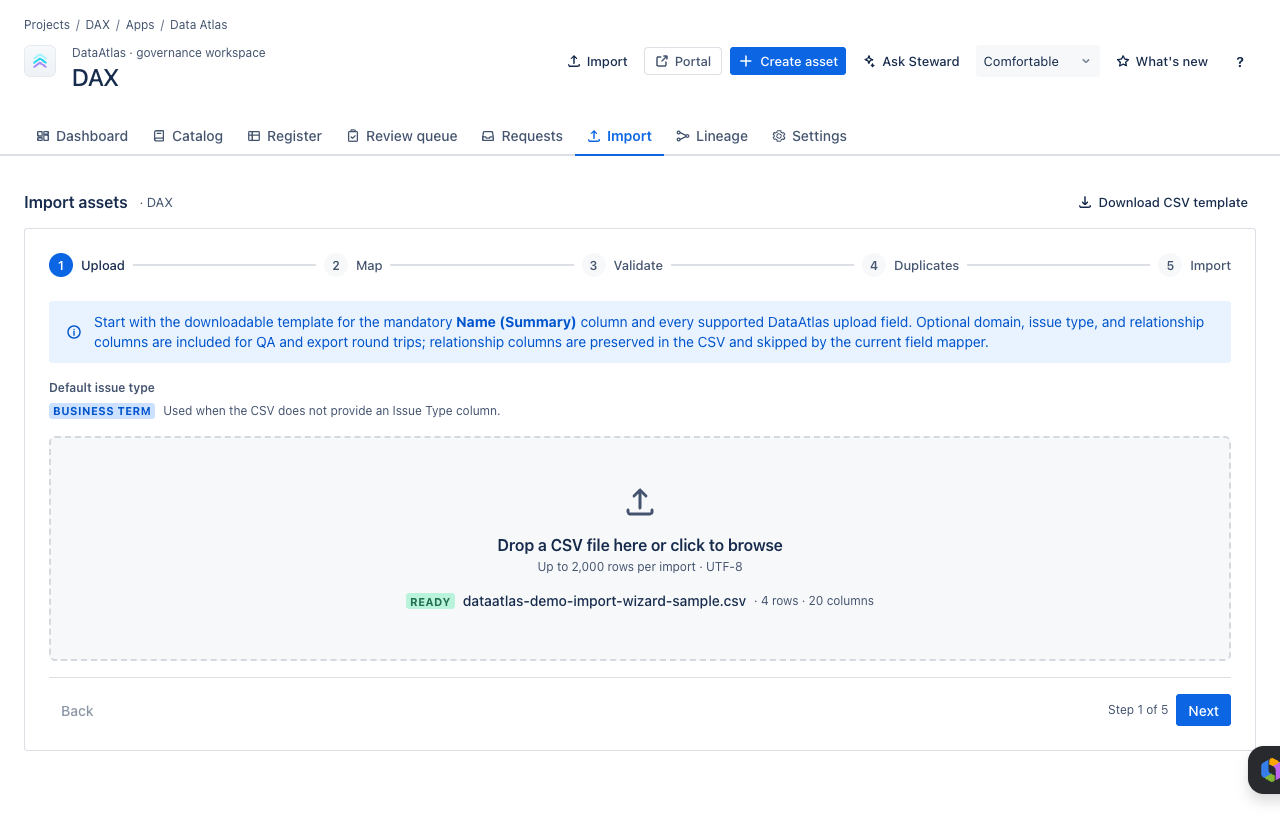Click 'Up to 2,000 rows per import' text

[x=616, y=567]
